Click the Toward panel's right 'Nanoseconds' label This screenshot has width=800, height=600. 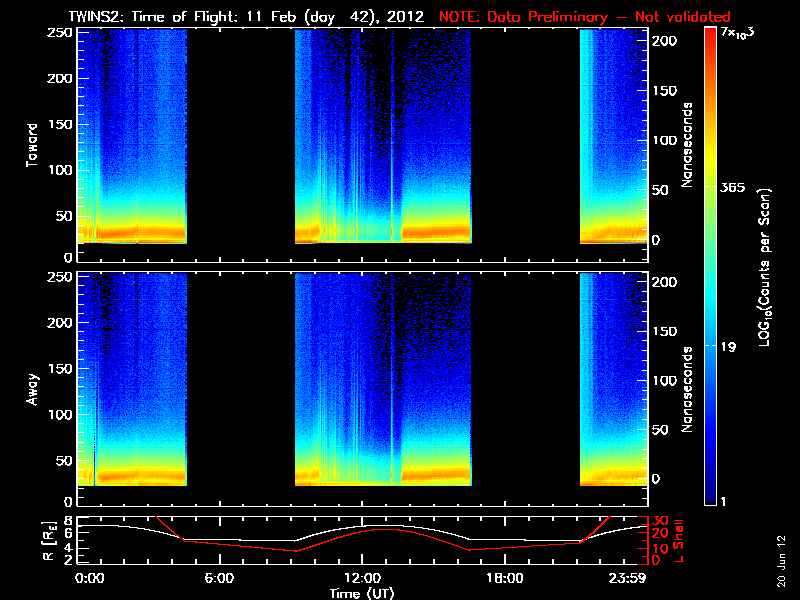pos(688,143)
